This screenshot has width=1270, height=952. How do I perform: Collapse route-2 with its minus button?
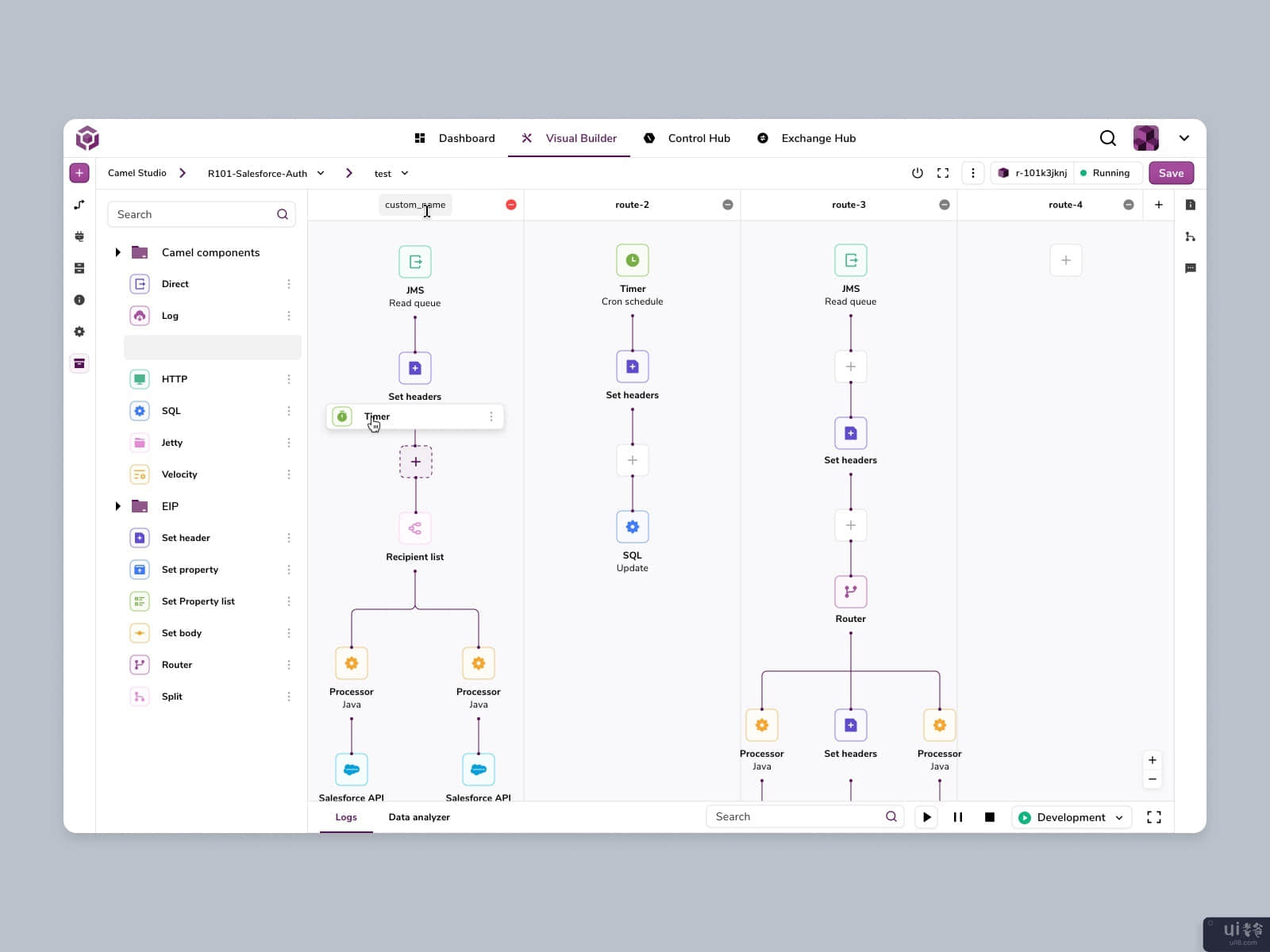coord(727,205)
